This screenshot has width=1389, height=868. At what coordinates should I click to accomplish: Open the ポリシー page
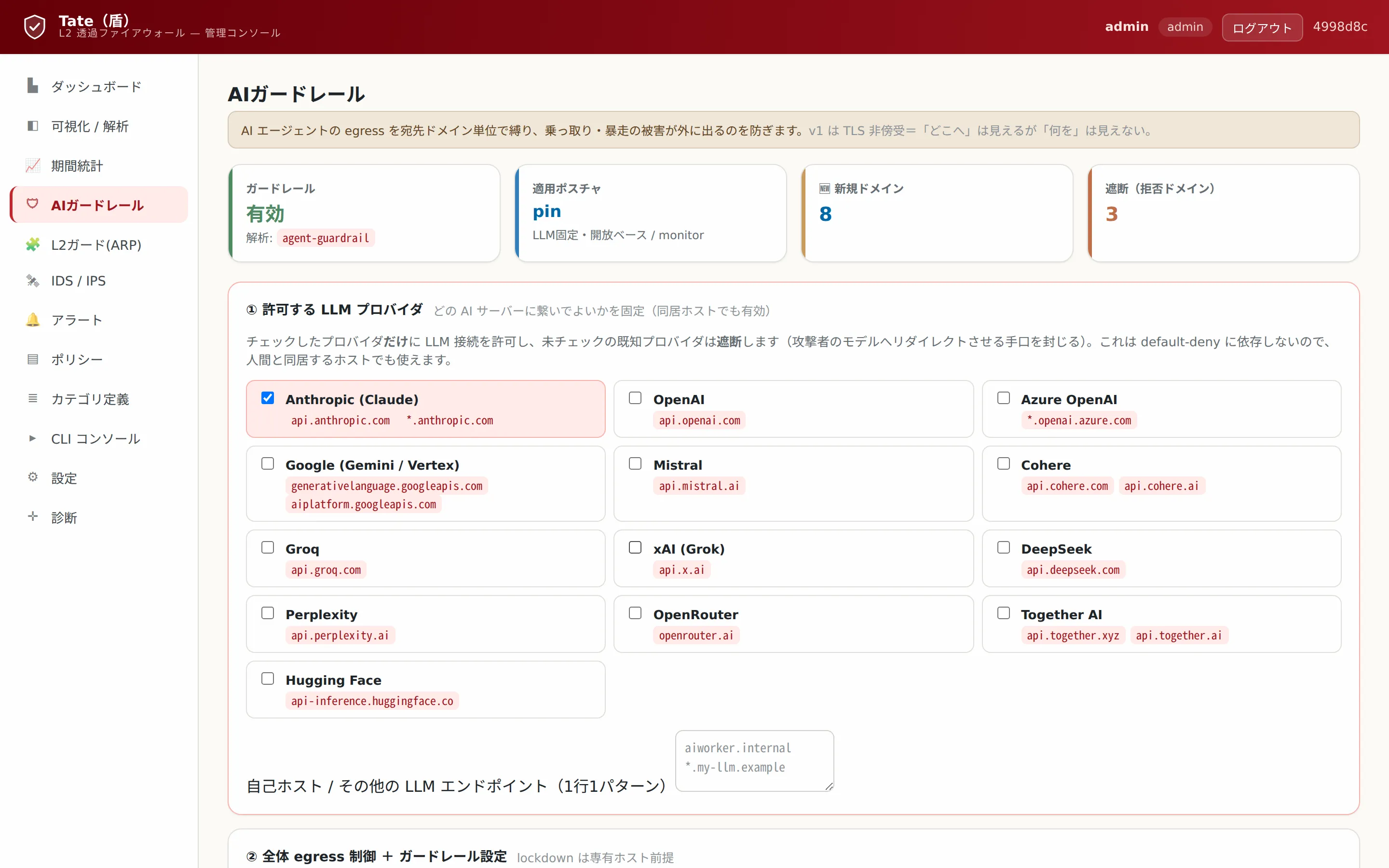[x=99, y=359]
